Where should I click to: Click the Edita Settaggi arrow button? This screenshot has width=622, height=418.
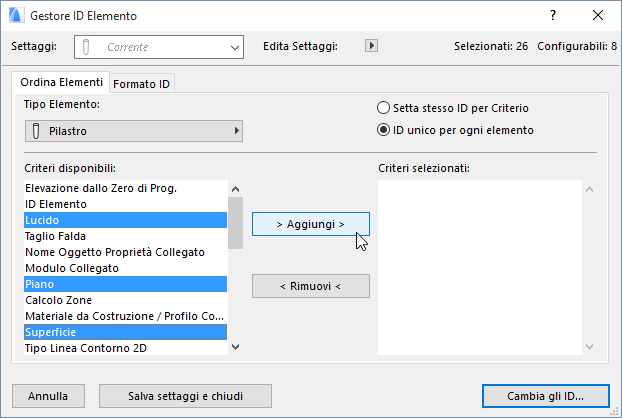tap(372, 46)
